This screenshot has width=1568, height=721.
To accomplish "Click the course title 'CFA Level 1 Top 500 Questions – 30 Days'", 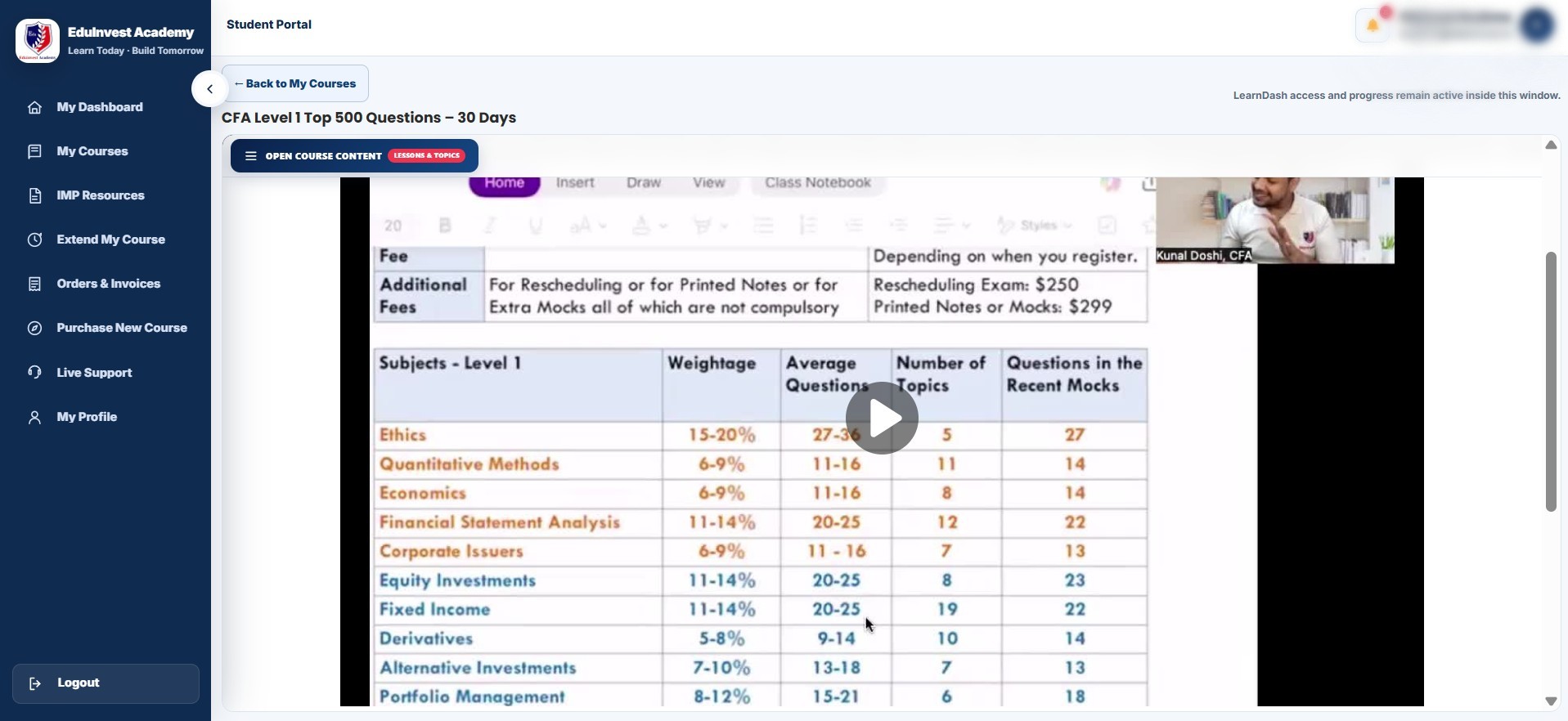I will (369, 118).
